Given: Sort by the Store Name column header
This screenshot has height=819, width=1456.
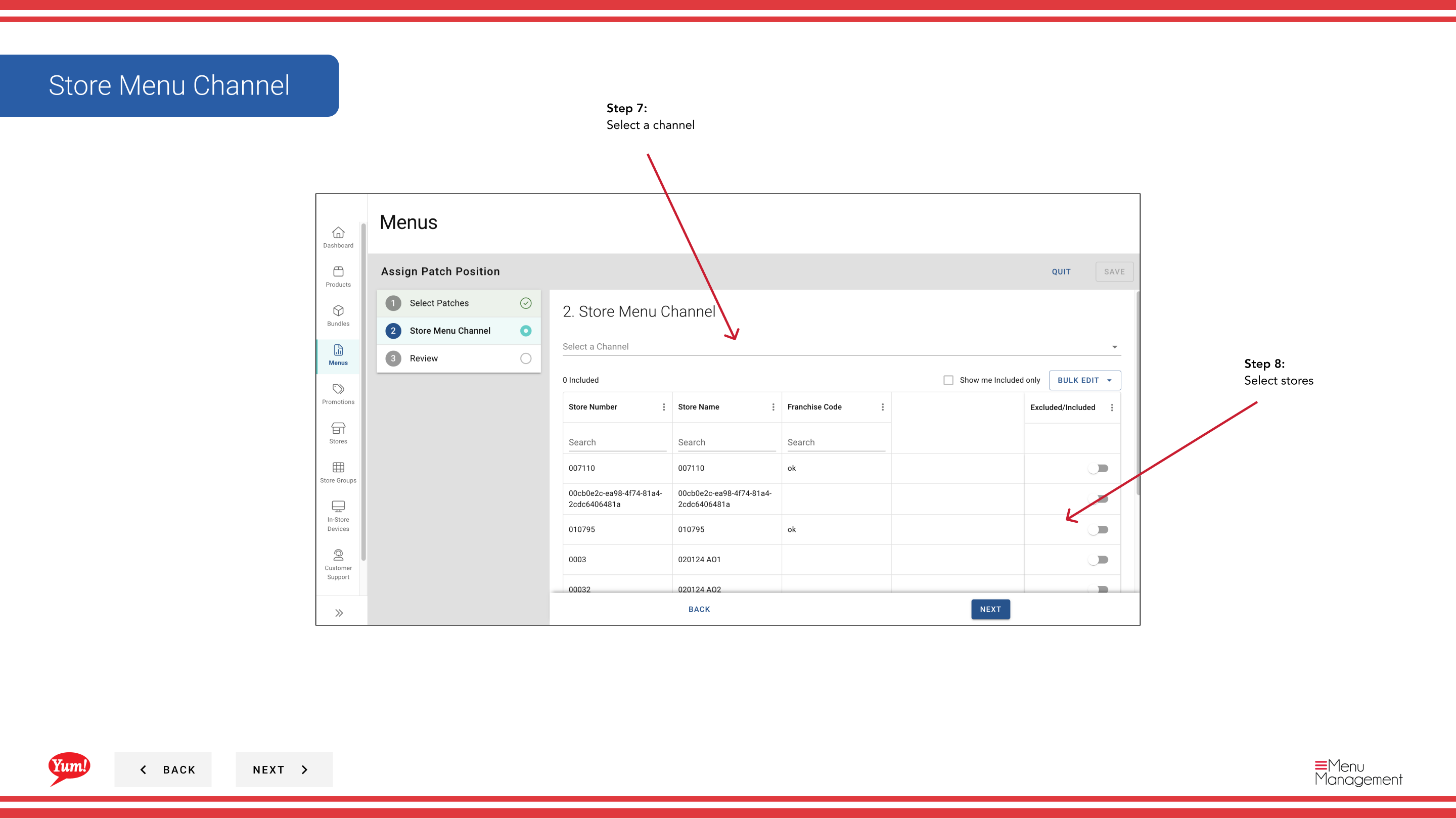Looking at the screenshot, I should pos(699,407).
